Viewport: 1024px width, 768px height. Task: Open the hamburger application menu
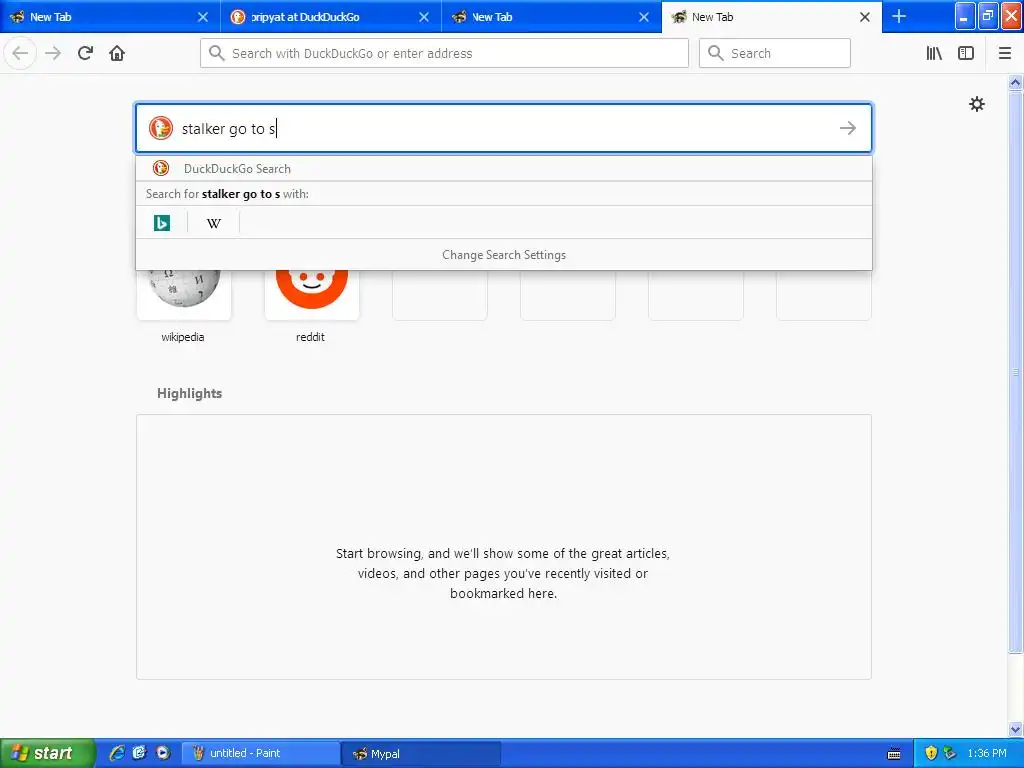(x=1004, y=53)
